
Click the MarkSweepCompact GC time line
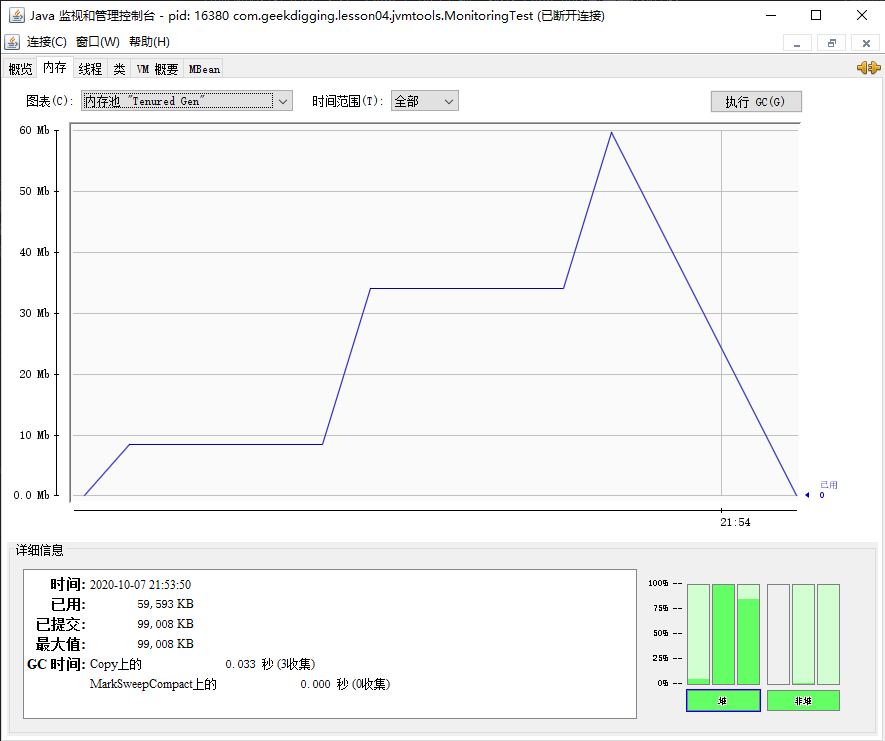pyautogui.click(x=240, y=684)
